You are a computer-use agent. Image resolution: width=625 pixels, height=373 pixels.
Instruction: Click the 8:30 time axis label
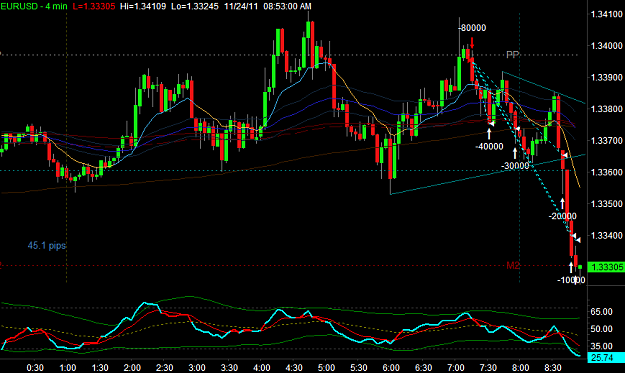[552, 367]
